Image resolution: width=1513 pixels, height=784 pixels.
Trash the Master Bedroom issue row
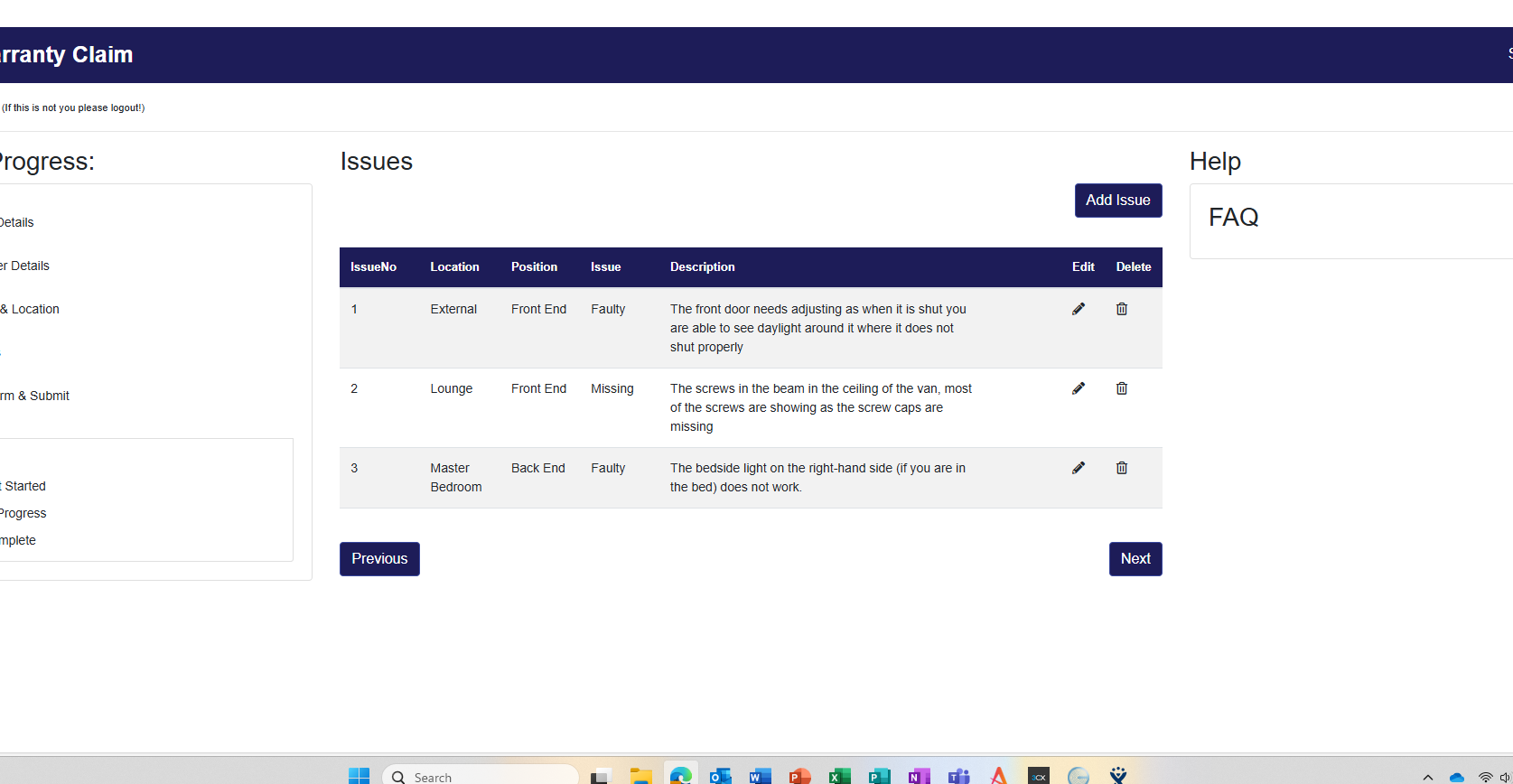(1122, 468)
